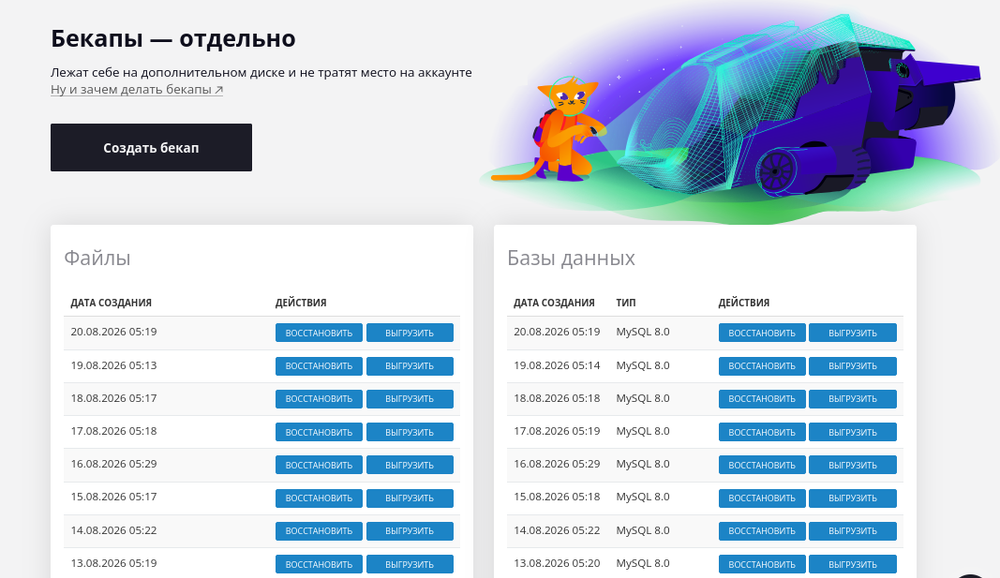Restore files backup from 17.08.2026 05:18

pyautogui.click(x=319, y=432)
